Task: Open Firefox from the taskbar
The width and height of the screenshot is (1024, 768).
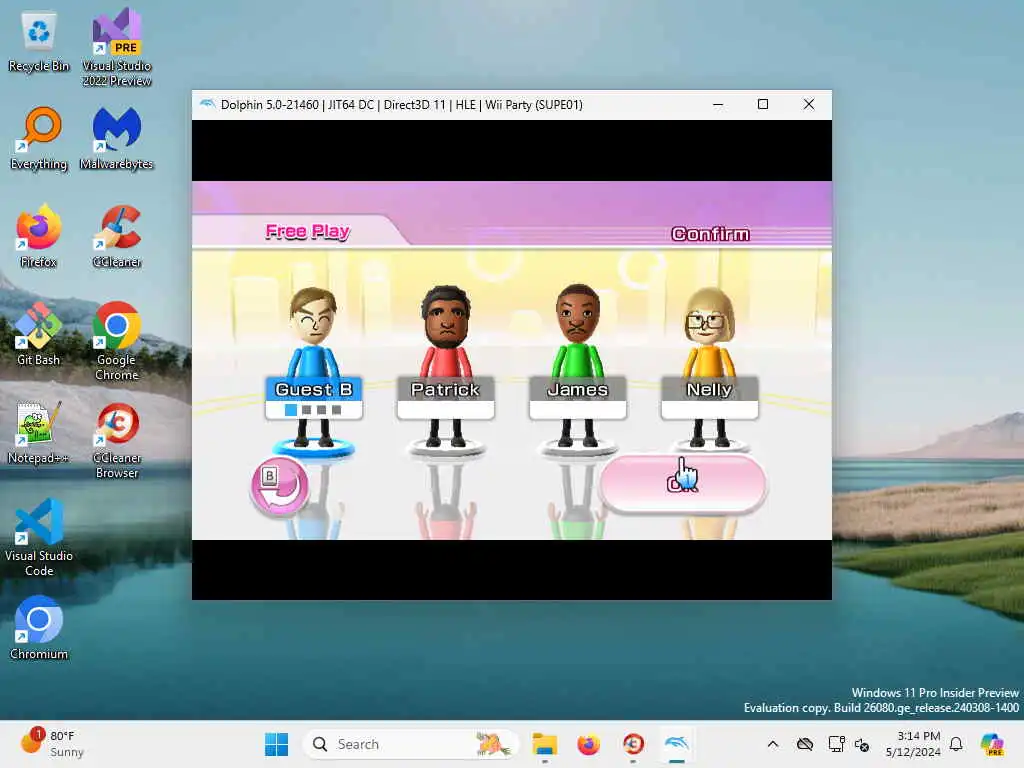Action: pos(588,744)
